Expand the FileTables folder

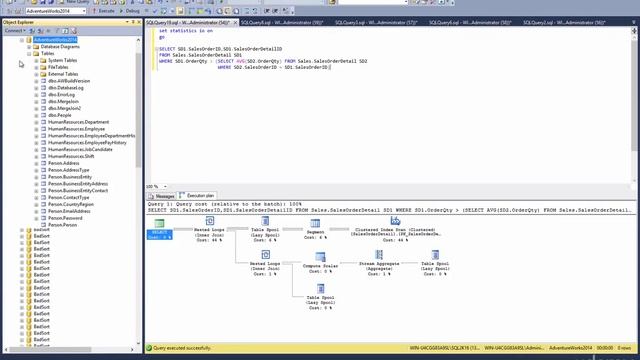(36, 67)
